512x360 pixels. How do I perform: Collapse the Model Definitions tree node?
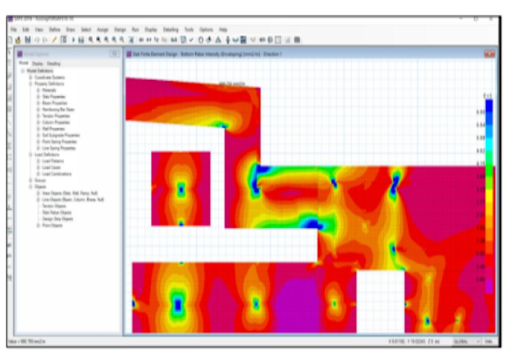click(23, 71)
